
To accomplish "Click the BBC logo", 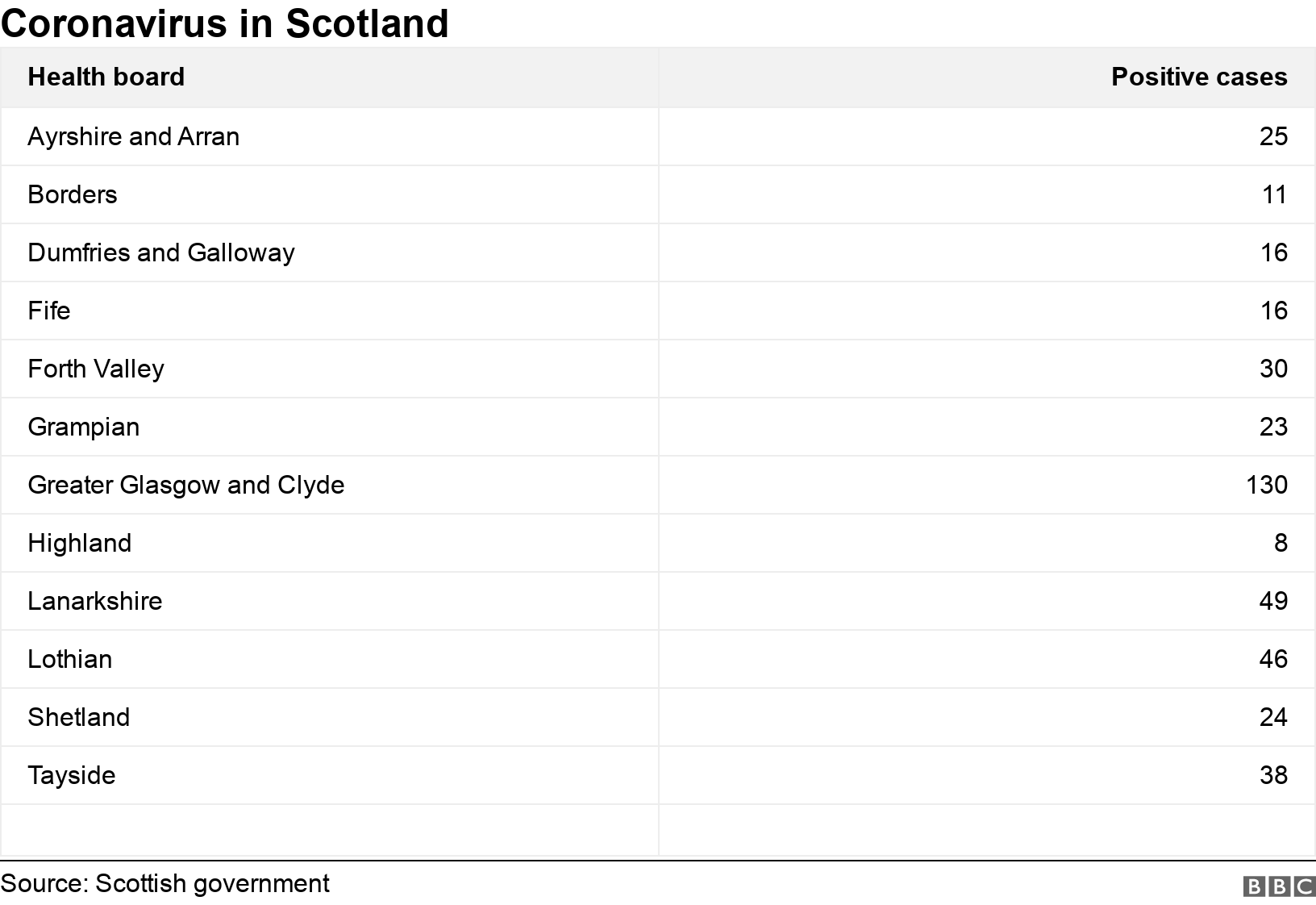I will point(1279,886).
